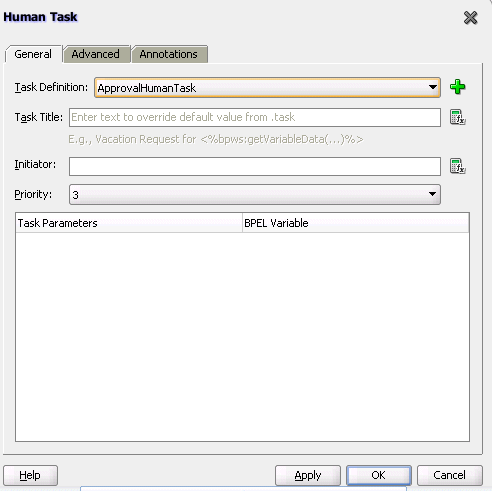
Task: Confirm with the OK button
Action: [379, 475]
